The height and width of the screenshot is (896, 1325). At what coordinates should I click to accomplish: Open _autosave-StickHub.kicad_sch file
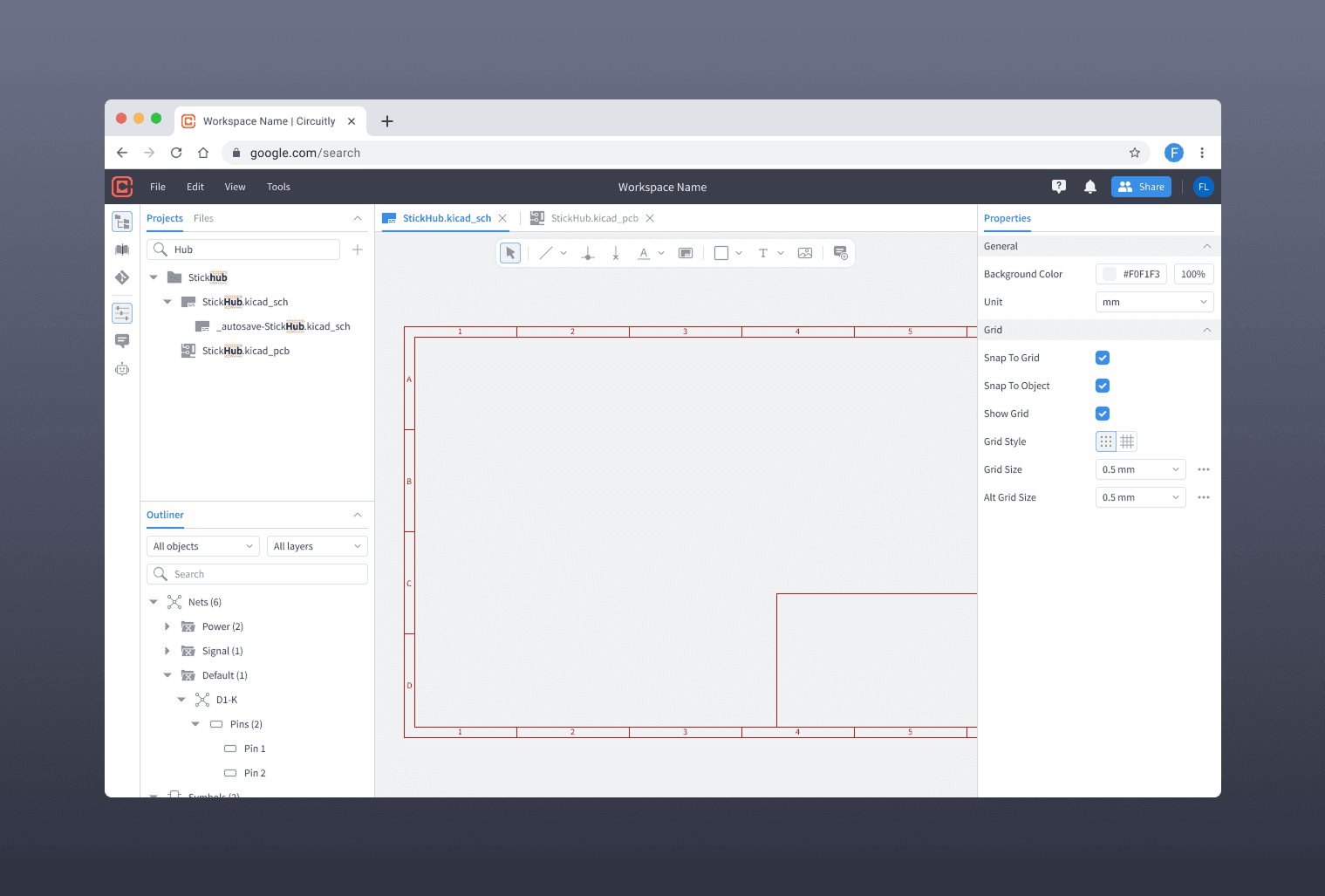(283, 326)
